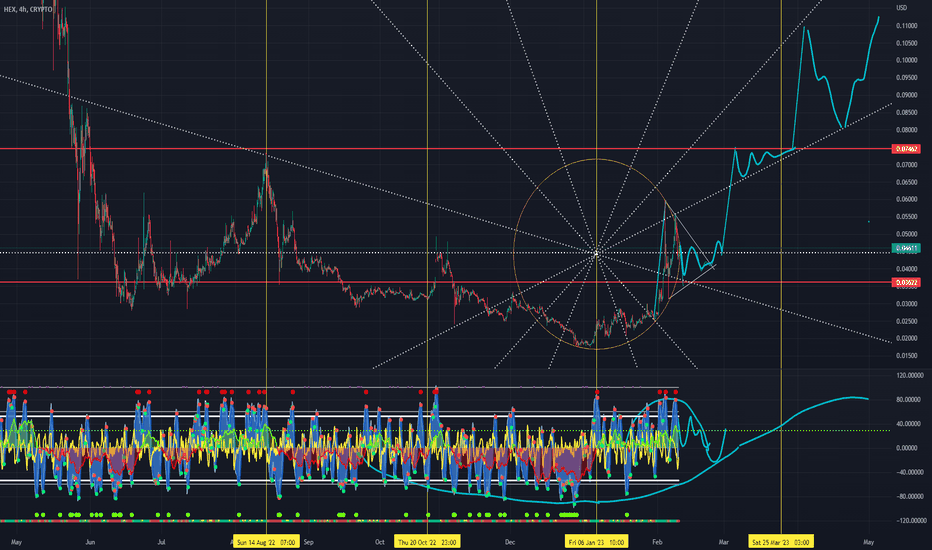Click the 0.10500 price axis value
Viewport: 932px width, 550px height.
pos(906,43)
